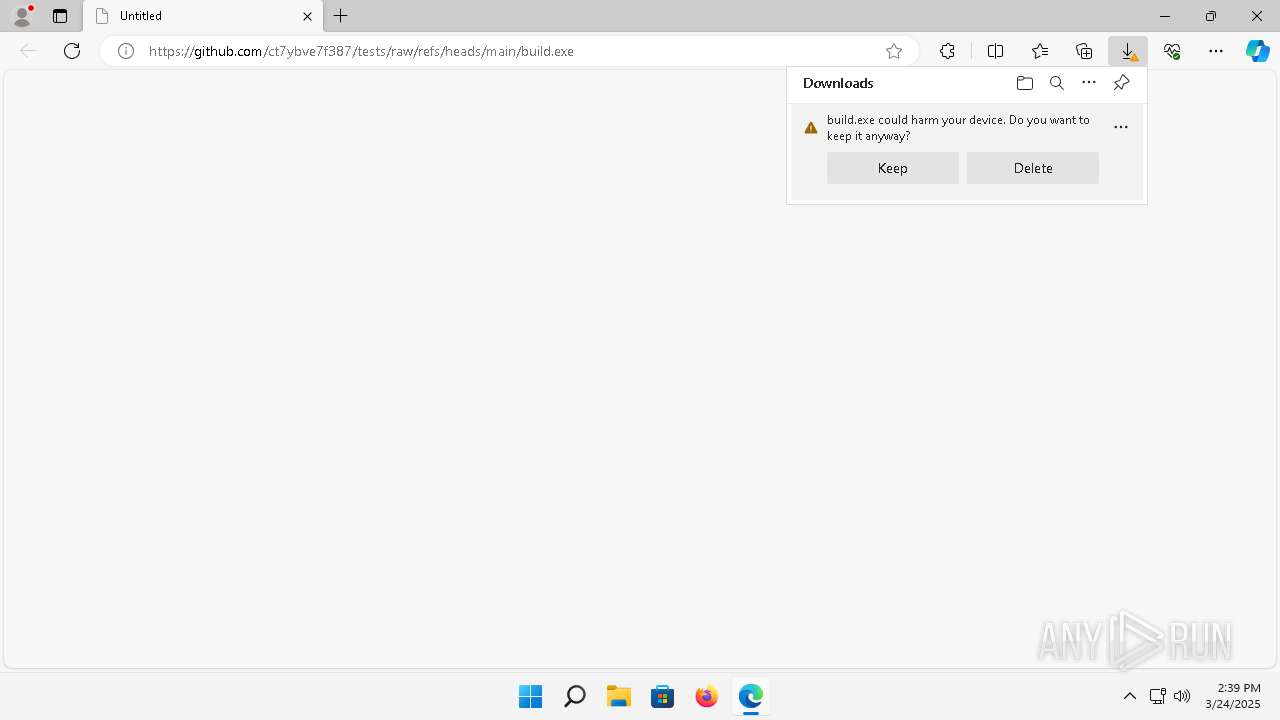Refresh the current page
Screen dimensions: 1280x720
[x=72, y=51]
